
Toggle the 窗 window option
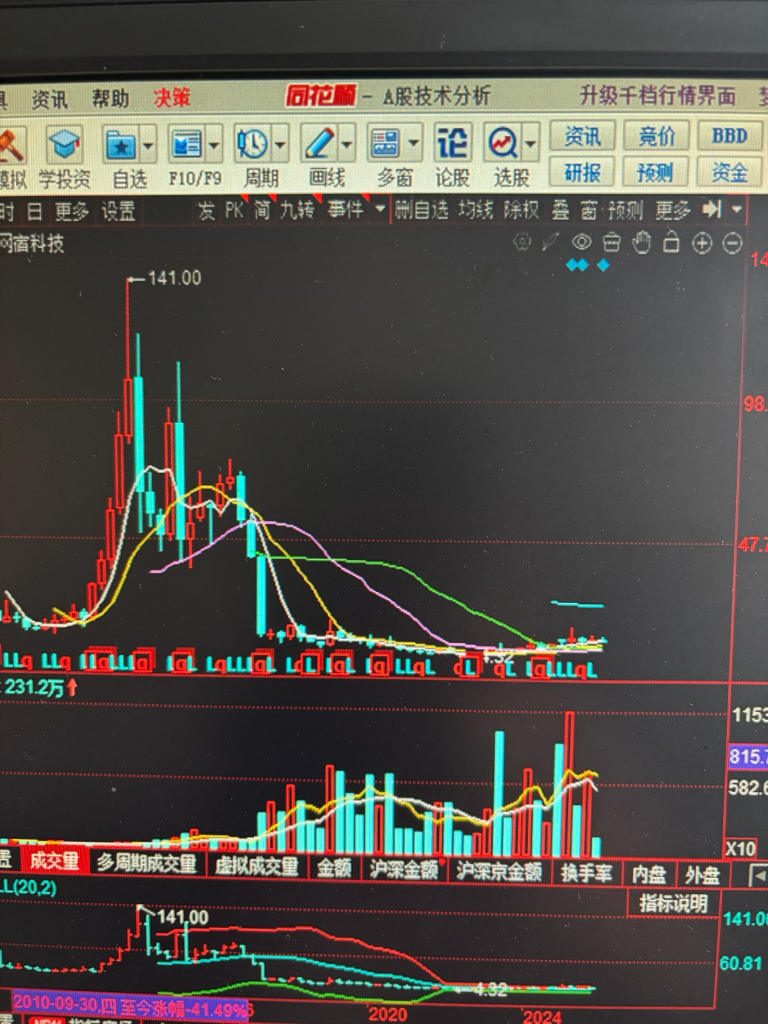click(x=588, y=210)
